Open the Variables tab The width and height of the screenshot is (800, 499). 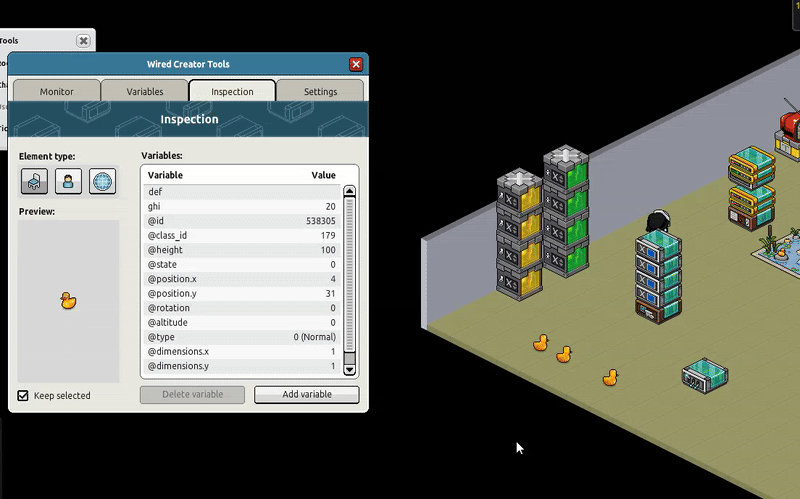point(145,92)
